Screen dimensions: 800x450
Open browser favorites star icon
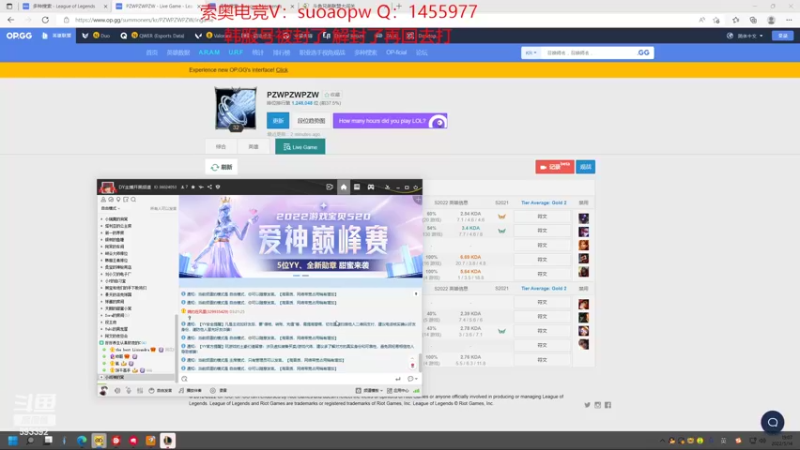[735, 20]
